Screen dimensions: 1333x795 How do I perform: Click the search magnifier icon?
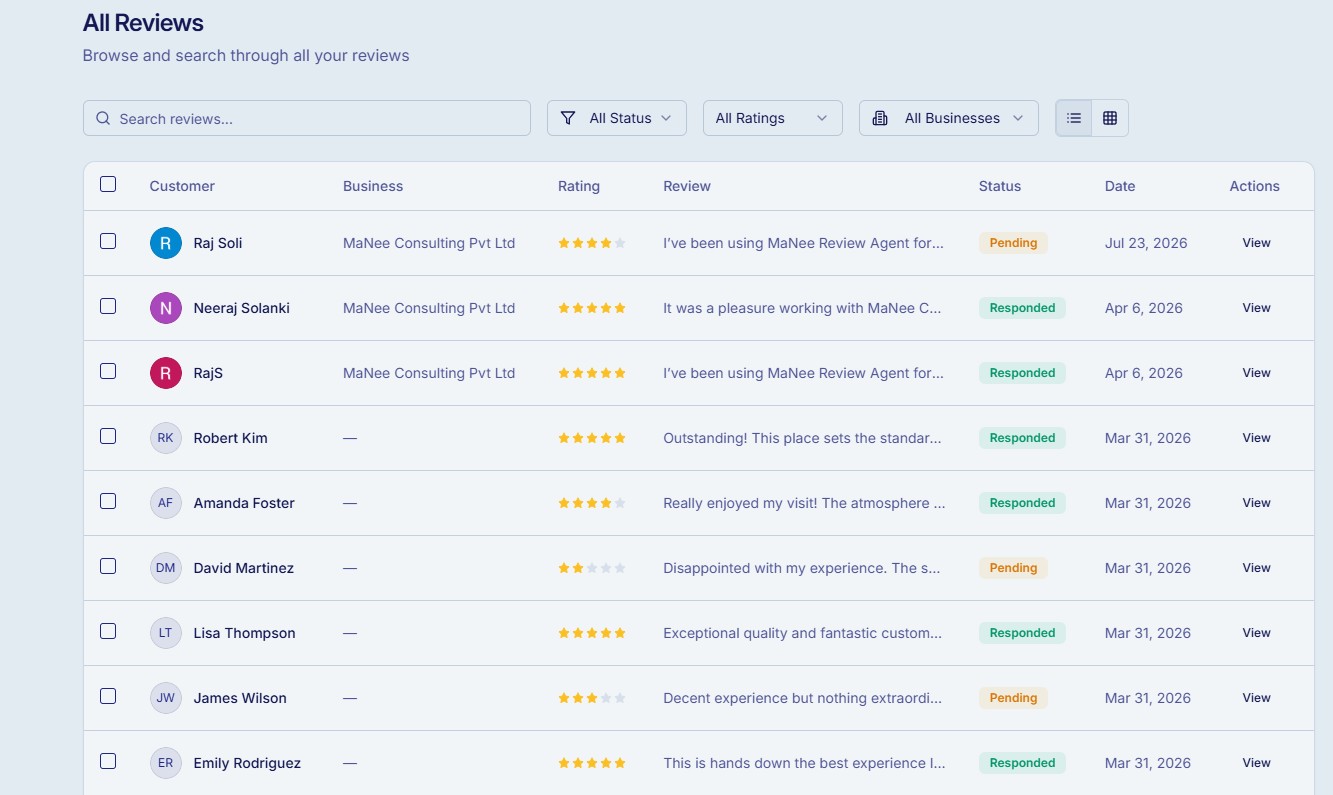point(103,118)
